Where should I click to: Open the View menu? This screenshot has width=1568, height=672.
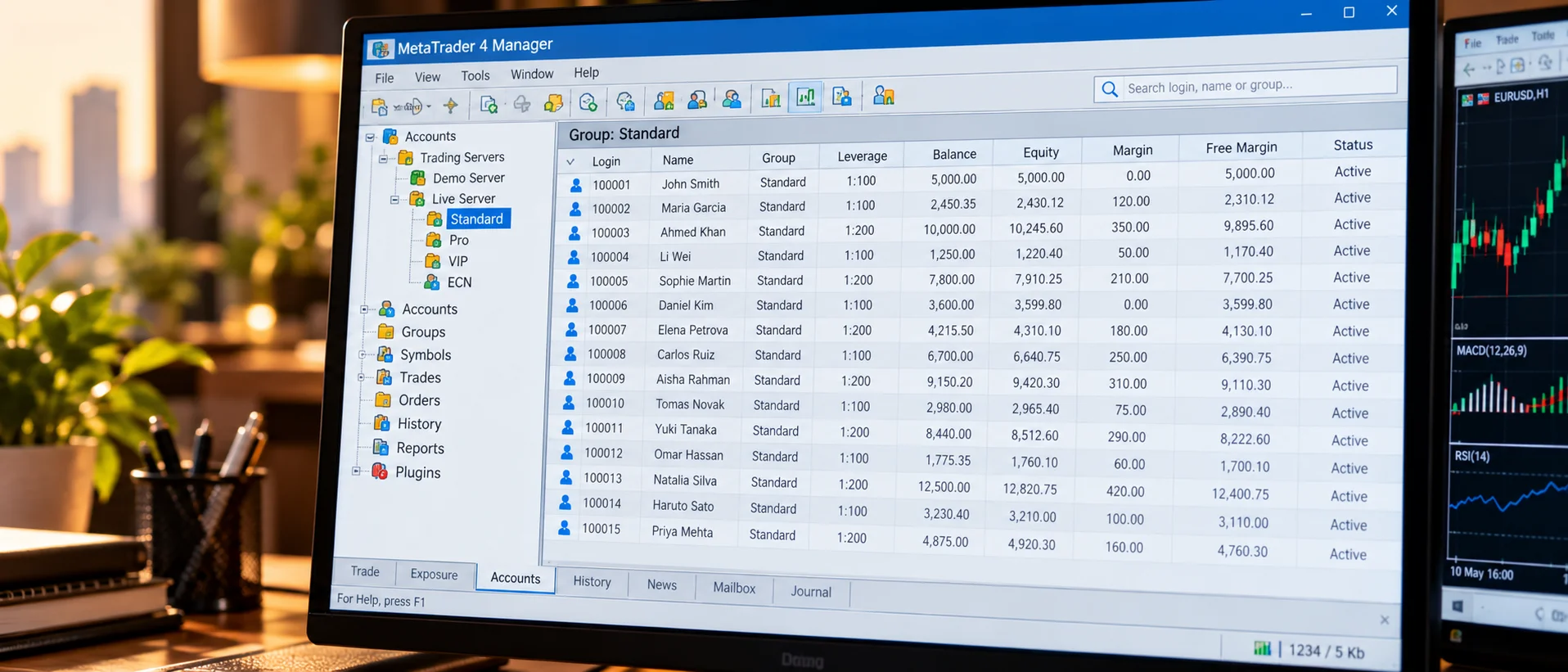[x=427, y=77]
